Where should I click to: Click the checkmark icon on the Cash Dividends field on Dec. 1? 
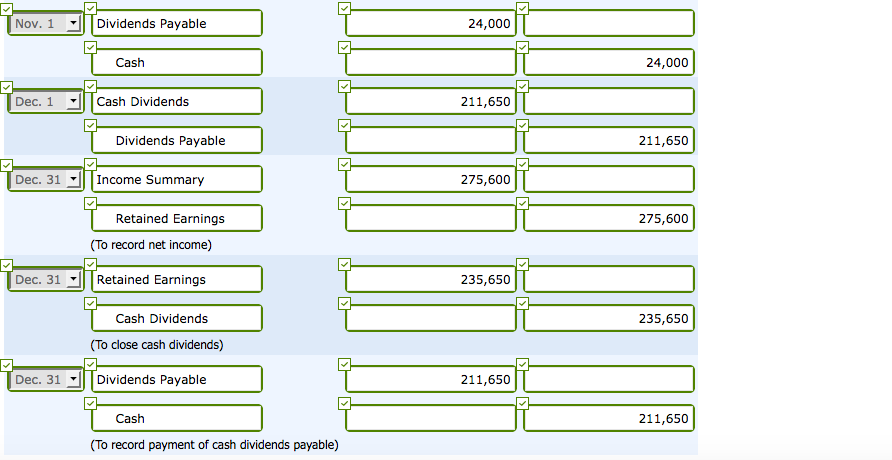click(x=90, y=86)
